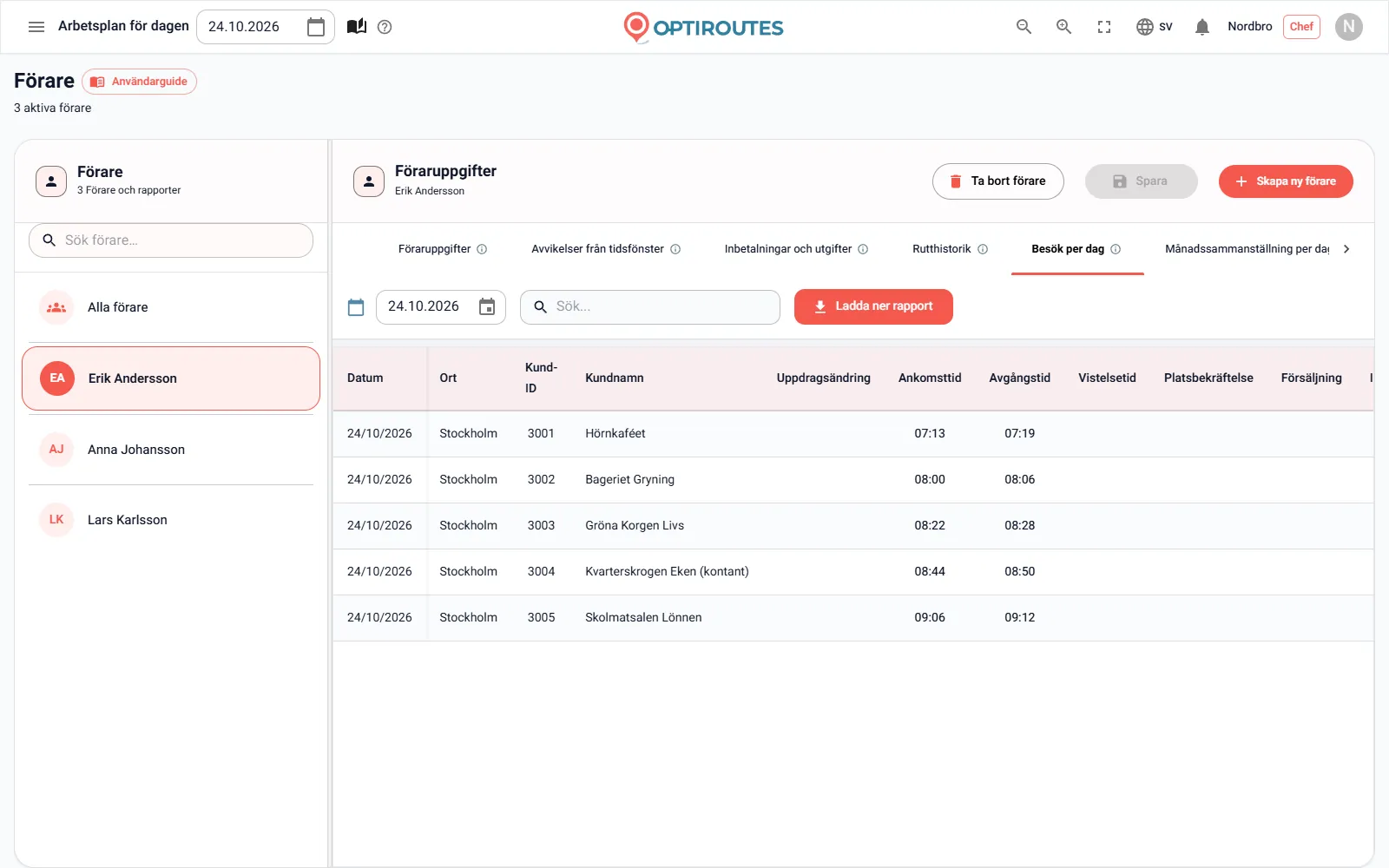
Task: Select driver Lars Karlsson
Action: click(171, 520)
